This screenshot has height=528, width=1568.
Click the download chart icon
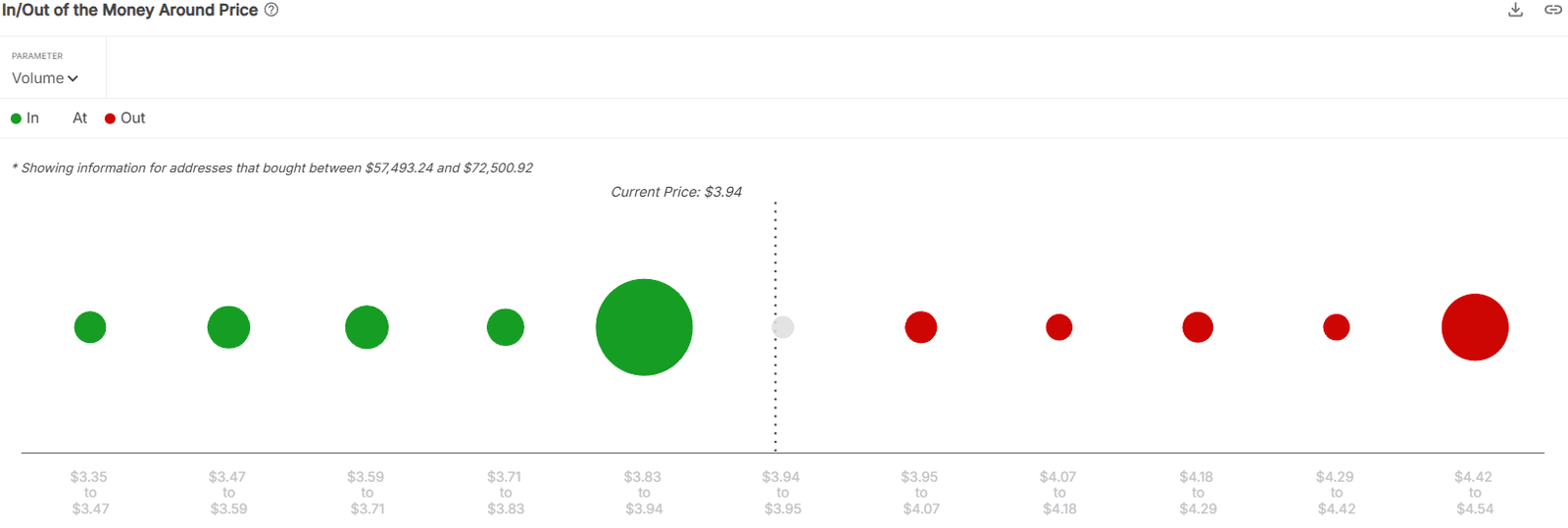(1515, 10)
